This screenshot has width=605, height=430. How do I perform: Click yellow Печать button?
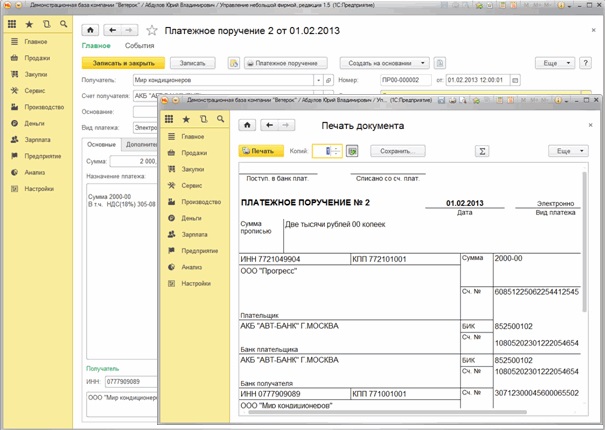tap(261, 151)
